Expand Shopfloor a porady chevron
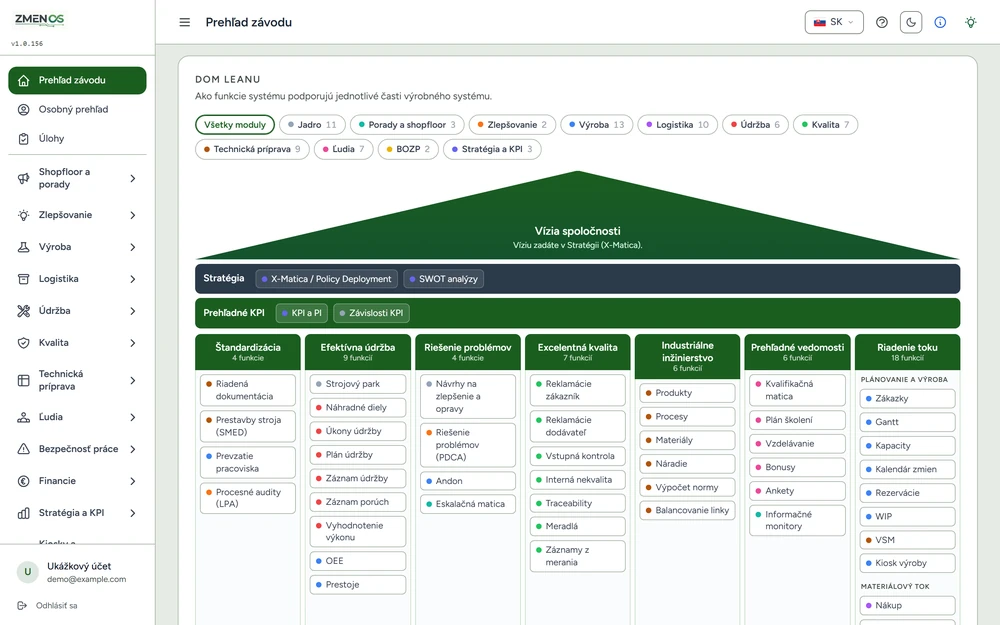This screenshot has width=1000, height=625. (x=133, y=179)
